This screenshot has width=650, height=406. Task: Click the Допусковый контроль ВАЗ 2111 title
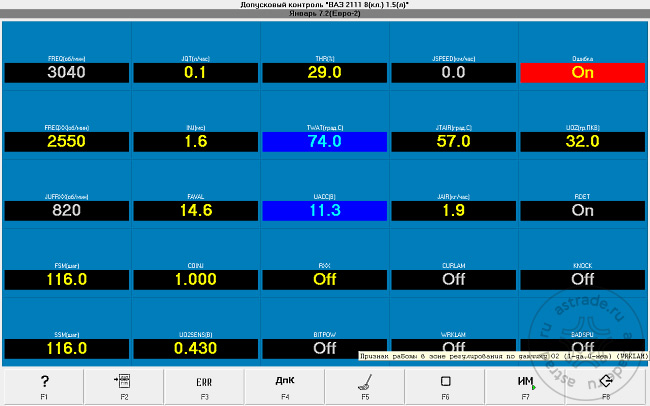[325, 5]
